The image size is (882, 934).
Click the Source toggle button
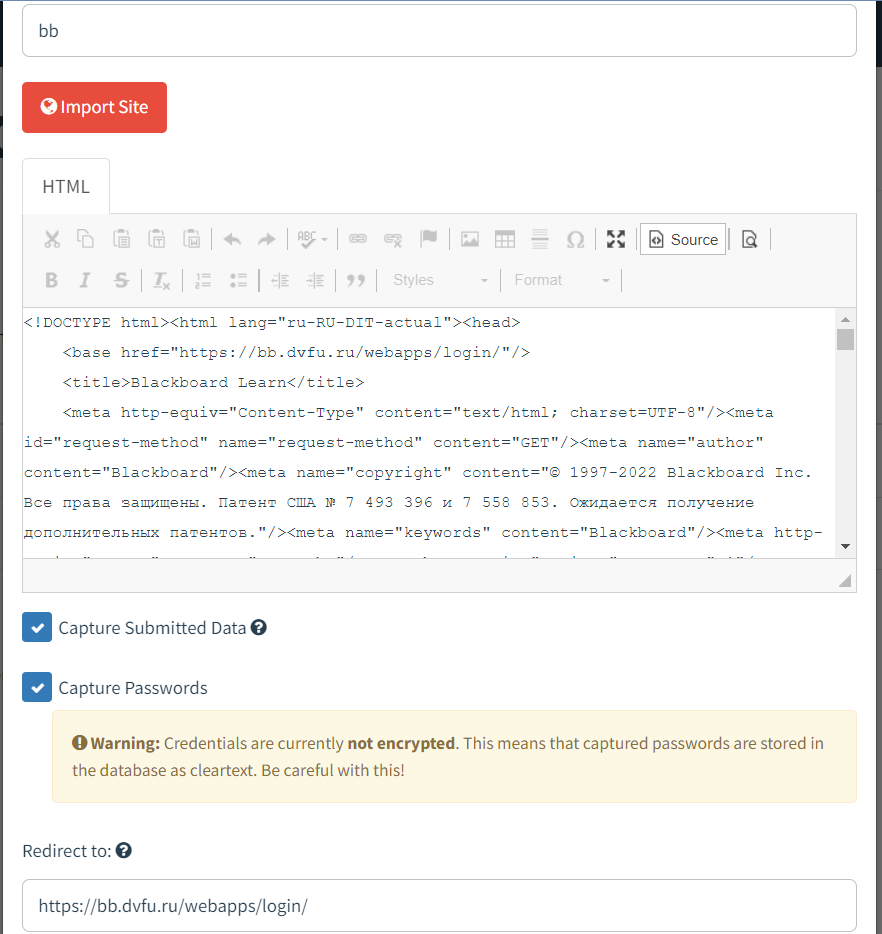[683, 239]
